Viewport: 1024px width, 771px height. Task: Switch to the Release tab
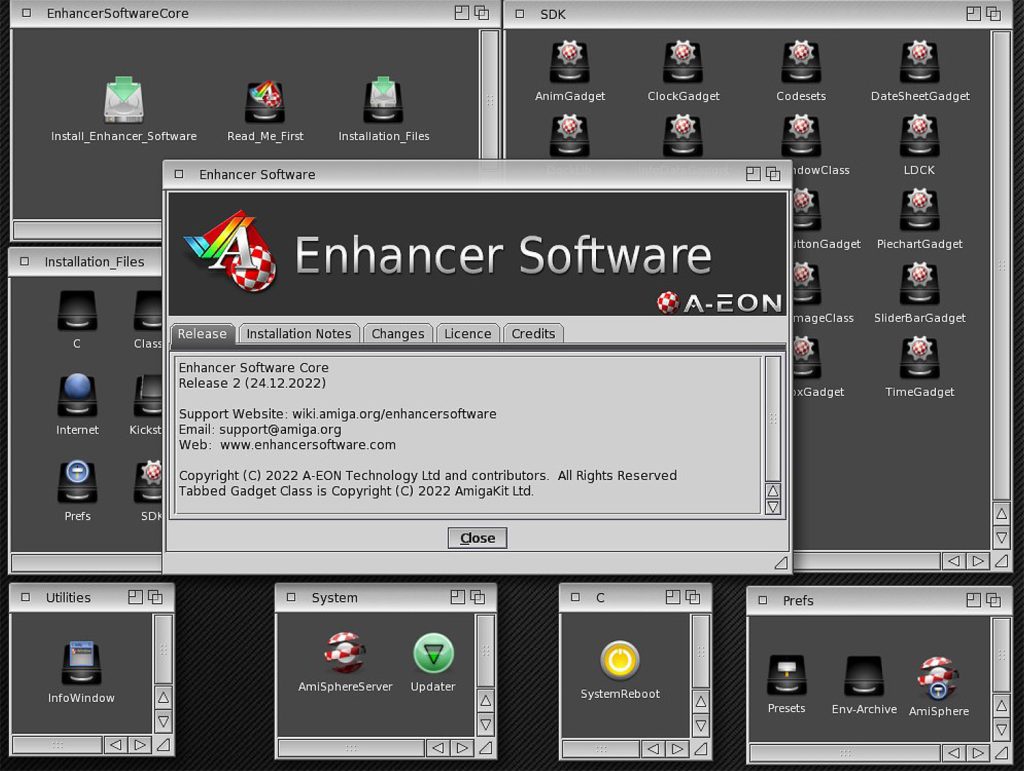pos(202,334)
